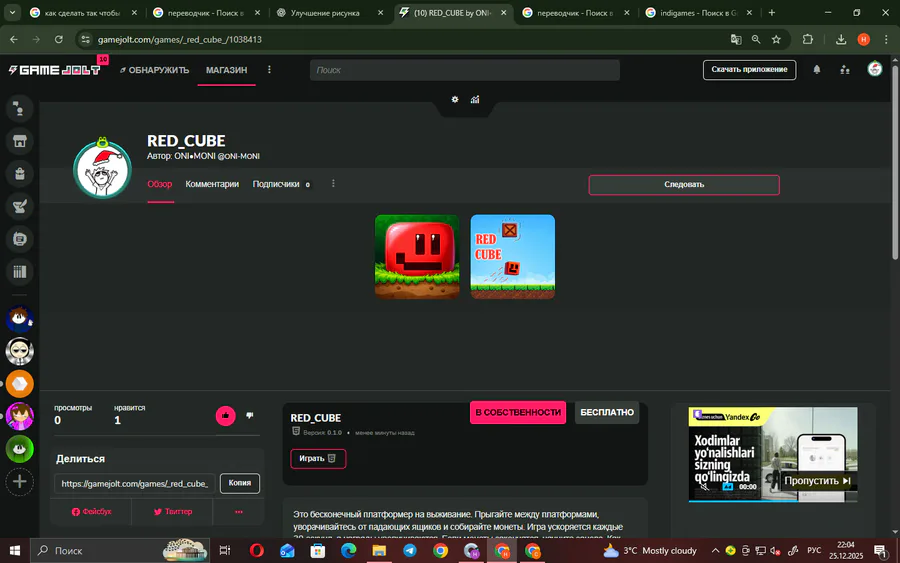This screenshot has height=563, width=900.
Task: Switch to ОБНАРУЖИТЬ section
Action: [x=154, y=70]
